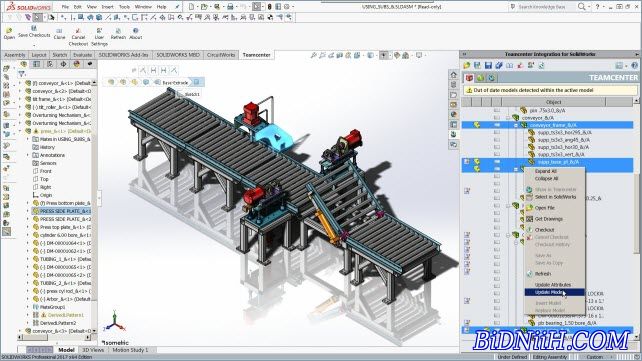Click the help icon in Teamcenter panel toolbar
This screenshot has width=642, height=361.
(x=635, y=65)
